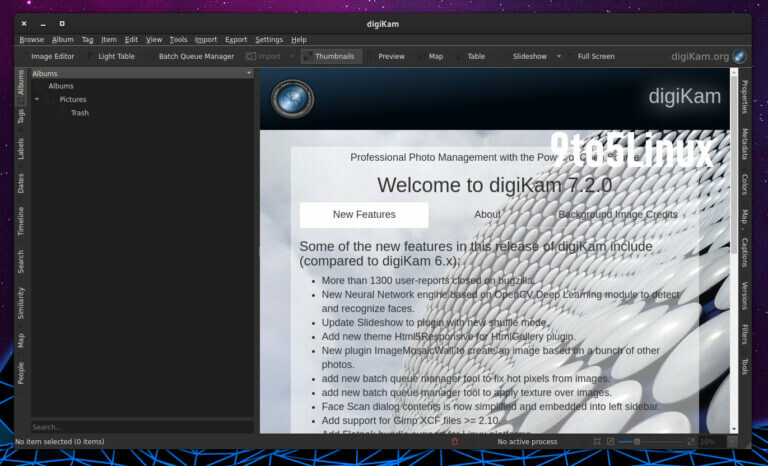Collapse the Pictures album tree node
768x466 pixels.
37,99
